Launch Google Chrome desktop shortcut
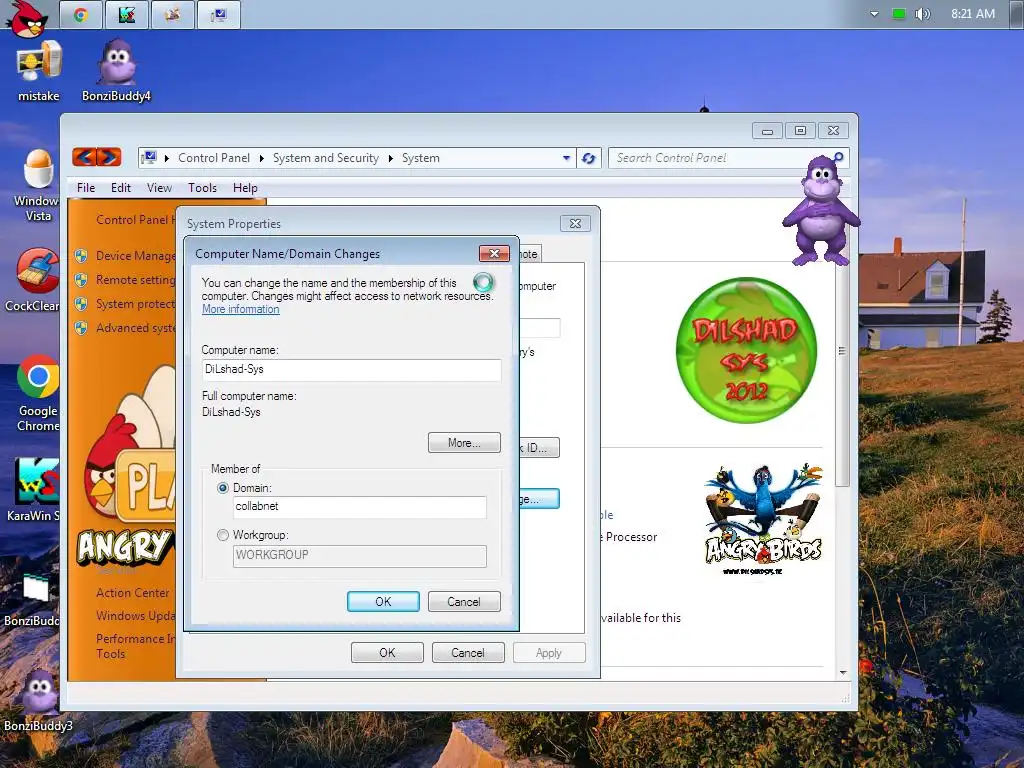This screenshot has height=768, width=1024. click(38, 393)
